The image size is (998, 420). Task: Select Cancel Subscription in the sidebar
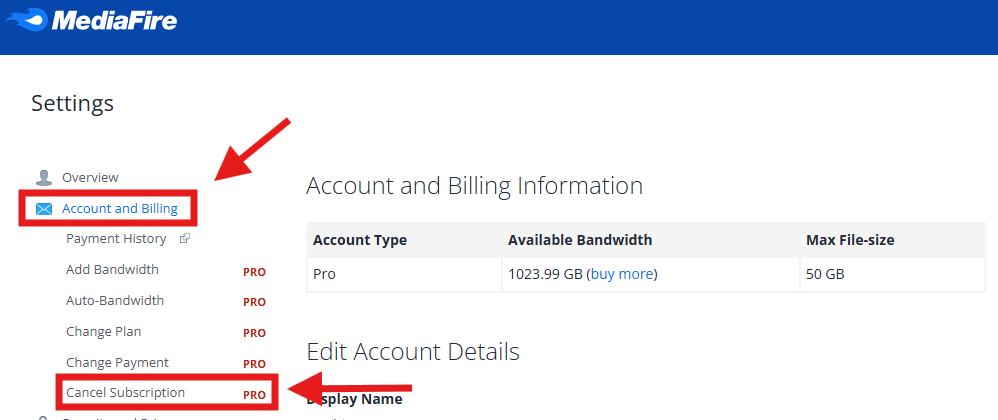[125, 393]
